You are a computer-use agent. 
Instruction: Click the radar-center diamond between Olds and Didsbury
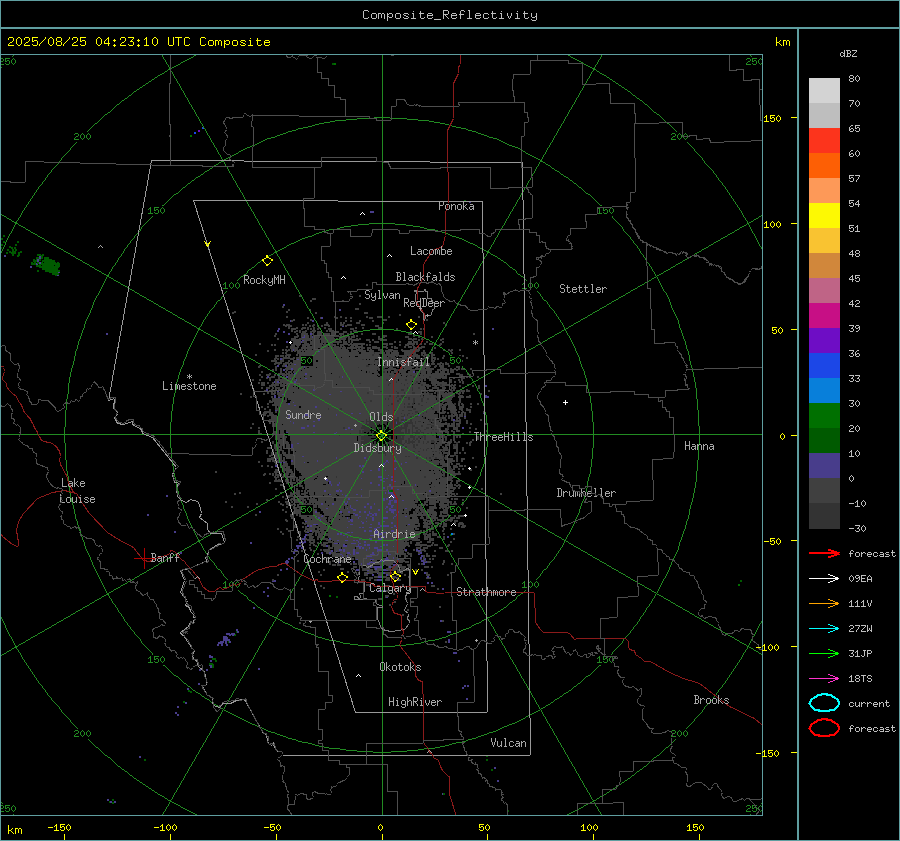point(381,435)
